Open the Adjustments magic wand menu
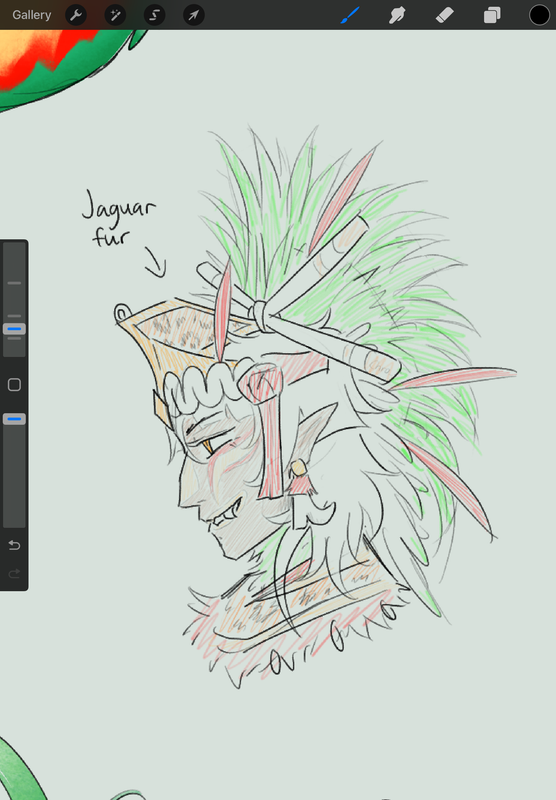 click(115, 15)
